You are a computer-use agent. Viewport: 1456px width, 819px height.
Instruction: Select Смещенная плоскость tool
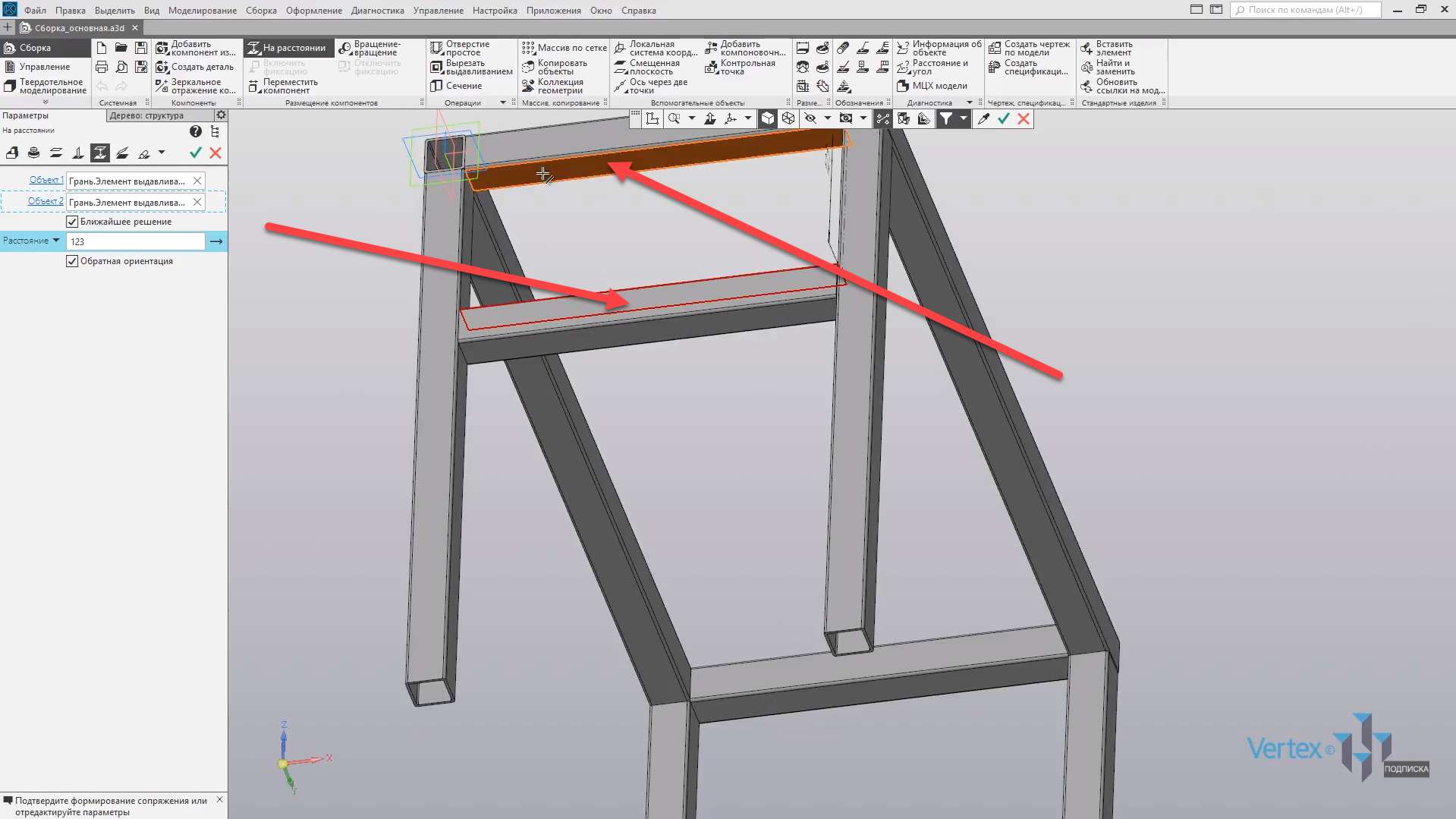point(647,67)
